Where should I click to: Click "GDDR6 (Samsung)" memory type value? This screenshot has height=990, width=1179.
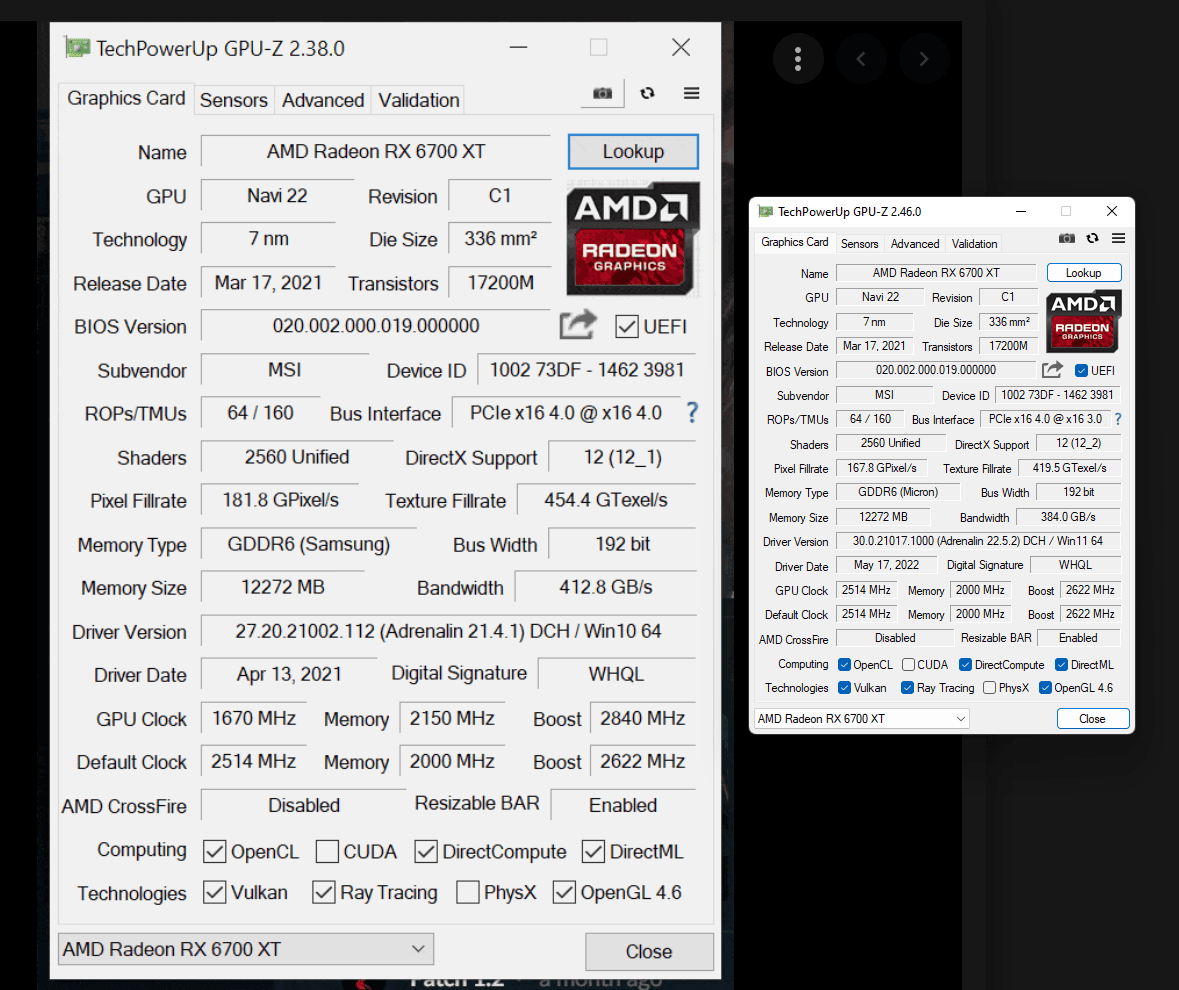(309, 544)
